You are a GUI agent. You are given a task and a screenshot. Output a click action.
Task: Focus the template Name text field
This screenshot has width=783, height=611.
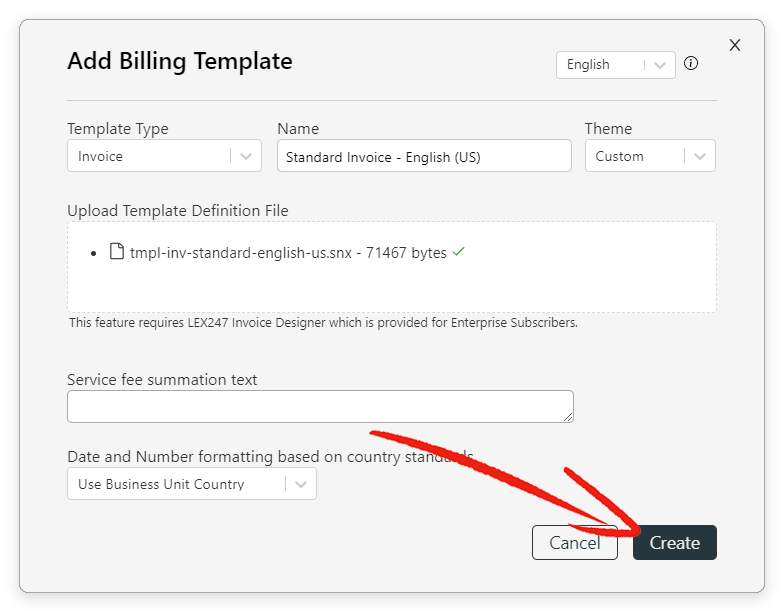click(x=424, y=156)
